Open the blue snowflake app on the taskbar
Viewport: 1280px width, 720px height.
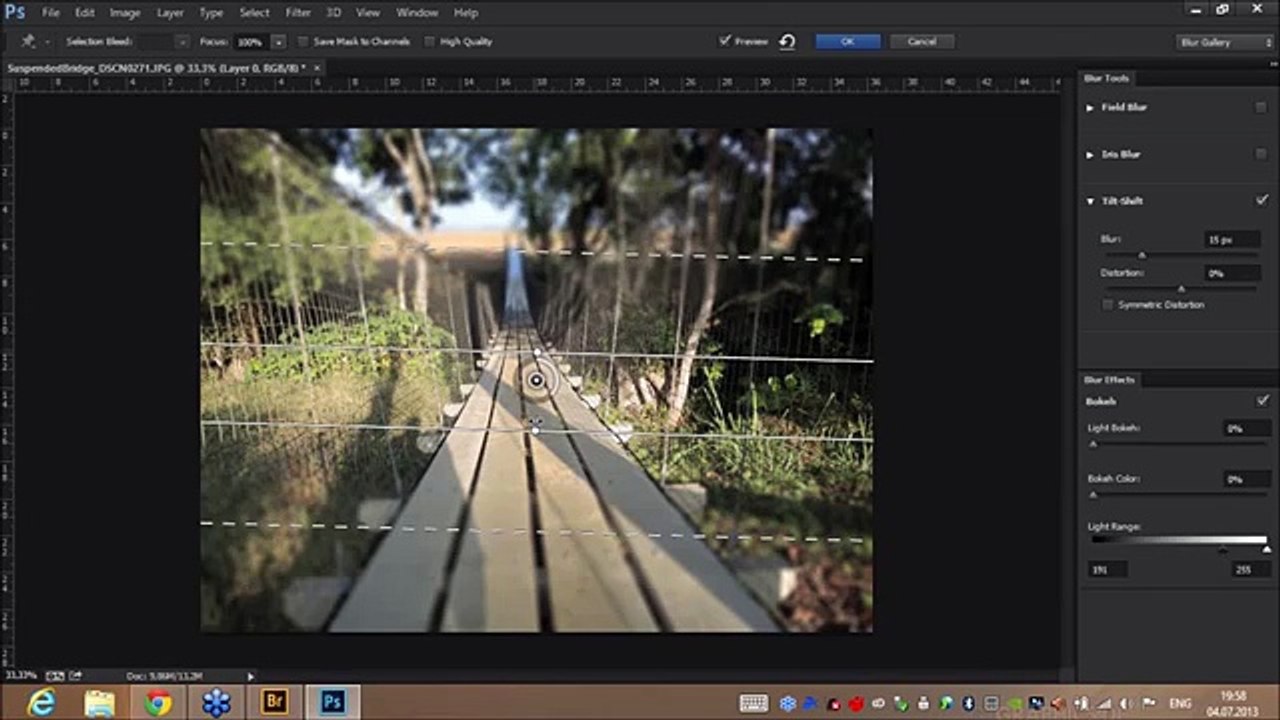tap(215, 702)
